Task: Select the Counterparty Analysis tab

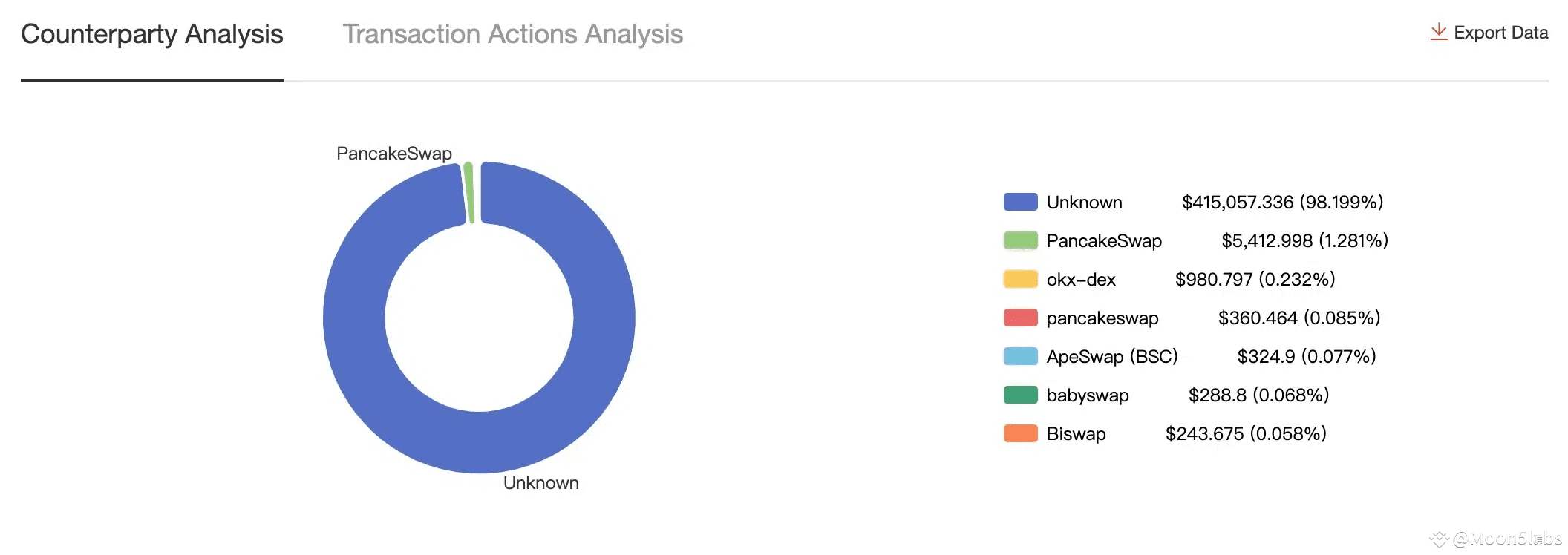Action: pyautogui.click(x=152, y=34)
